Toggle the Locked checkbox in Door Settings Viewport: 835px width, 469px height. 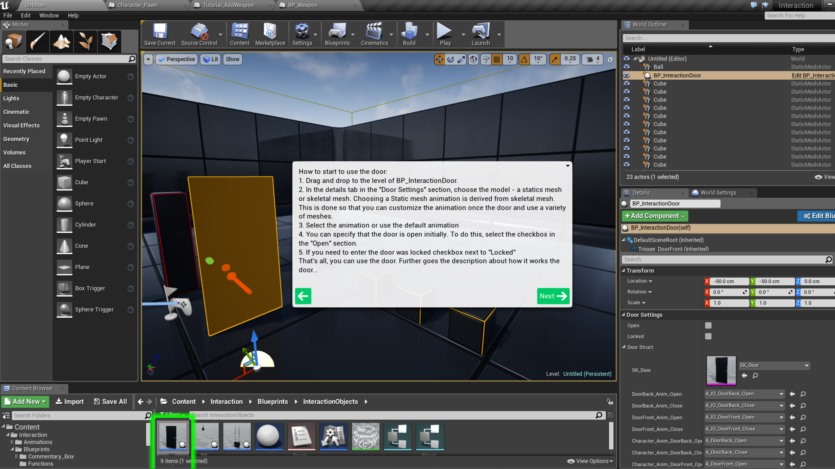point(708,336)
